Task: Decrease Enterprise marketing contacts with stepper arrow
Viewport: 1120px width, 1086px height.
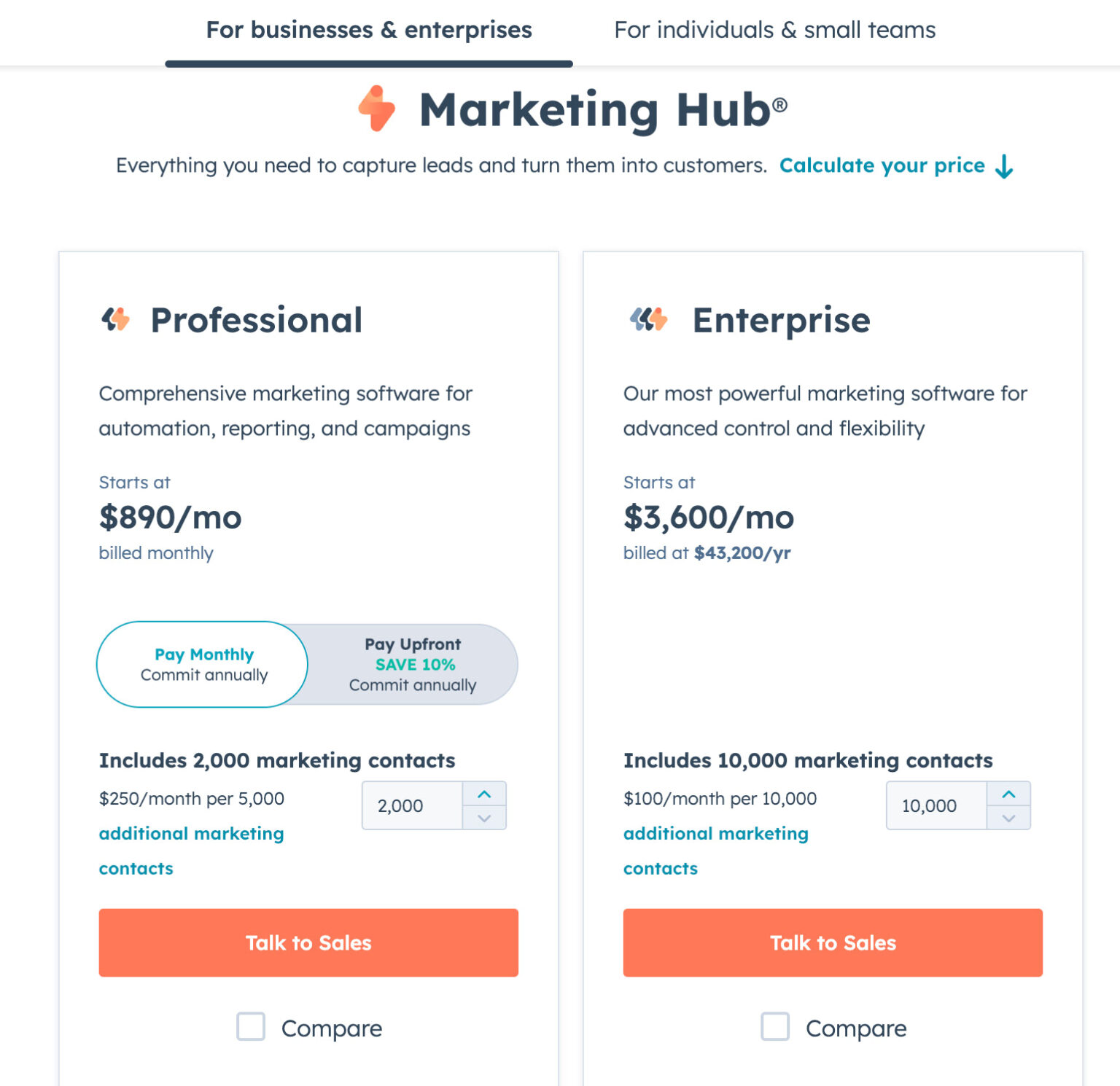Action: click(1008, 819)
